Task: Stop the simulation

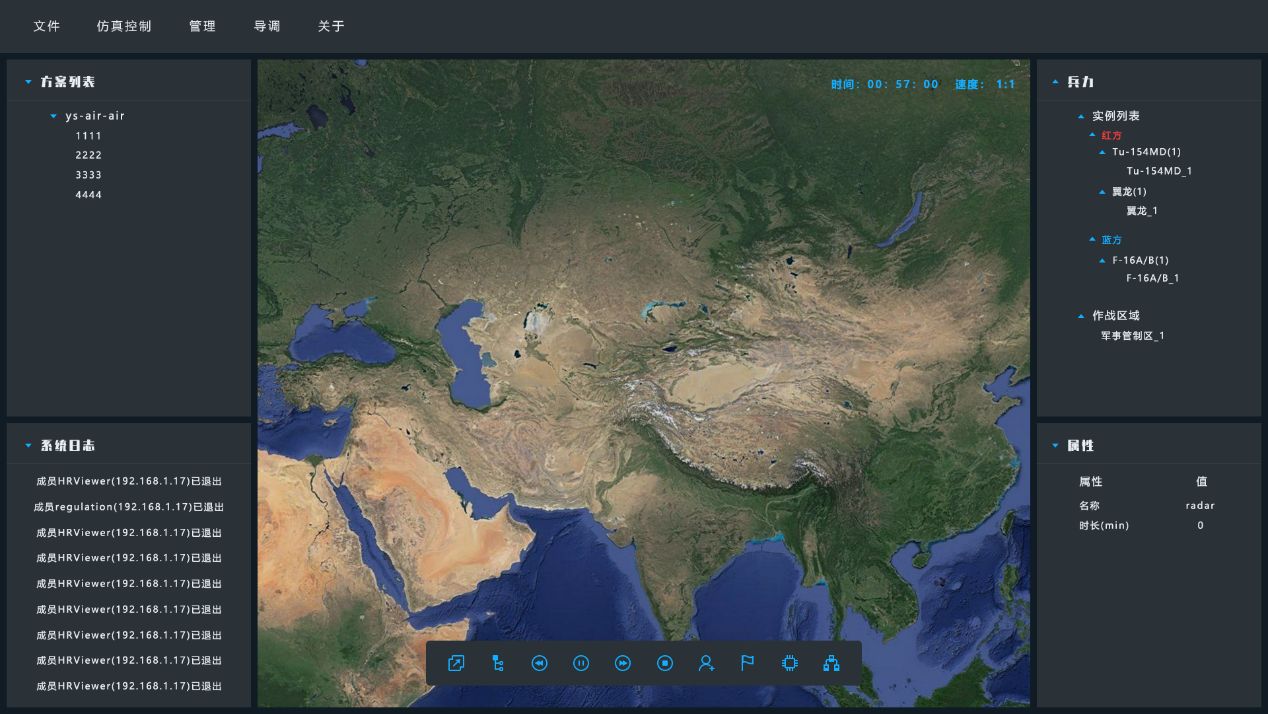Action: (665, 663)
